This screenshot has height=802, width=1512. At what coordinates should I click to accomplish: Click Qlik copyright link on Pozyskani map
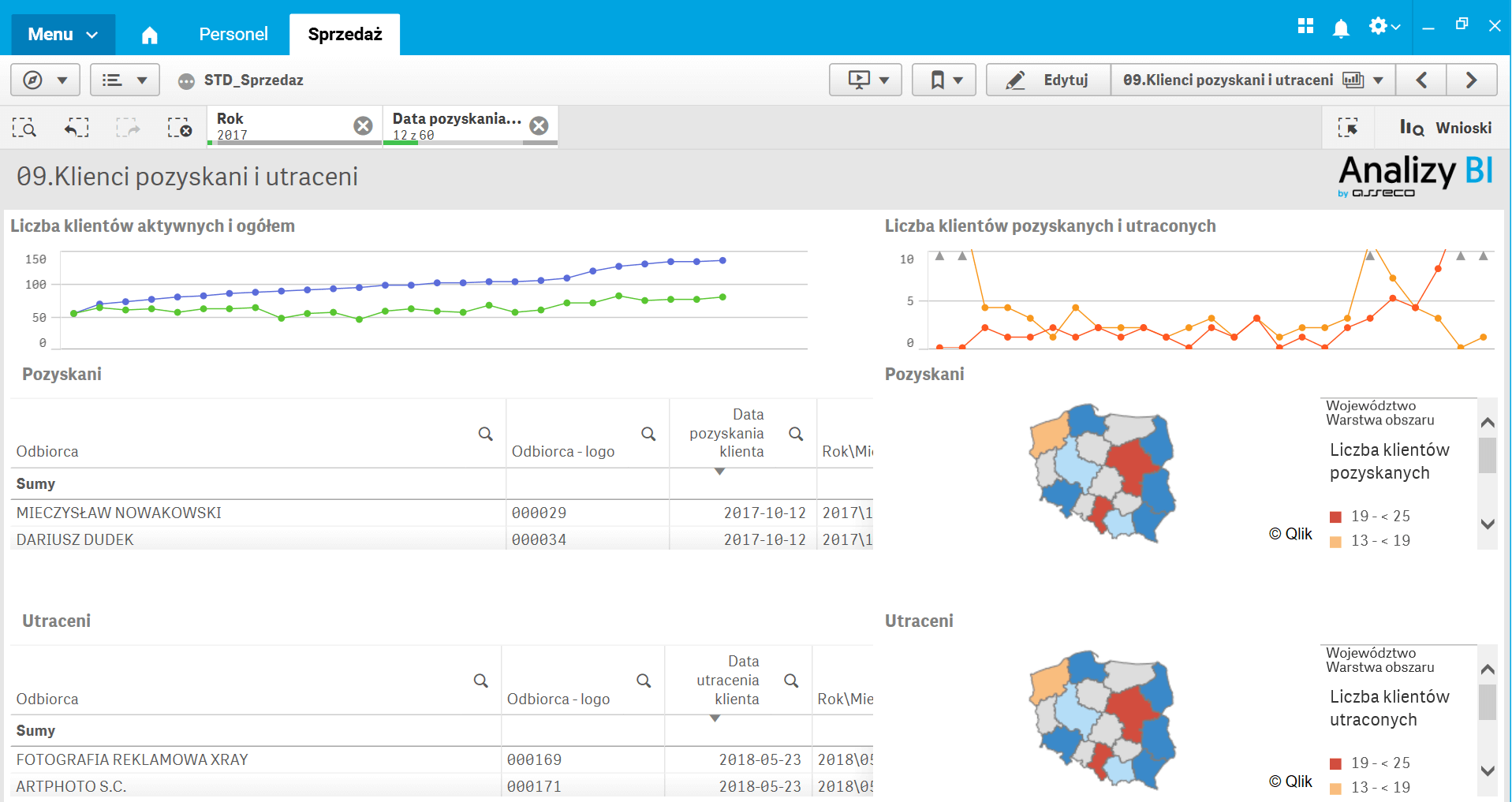tap(1290, 534)
